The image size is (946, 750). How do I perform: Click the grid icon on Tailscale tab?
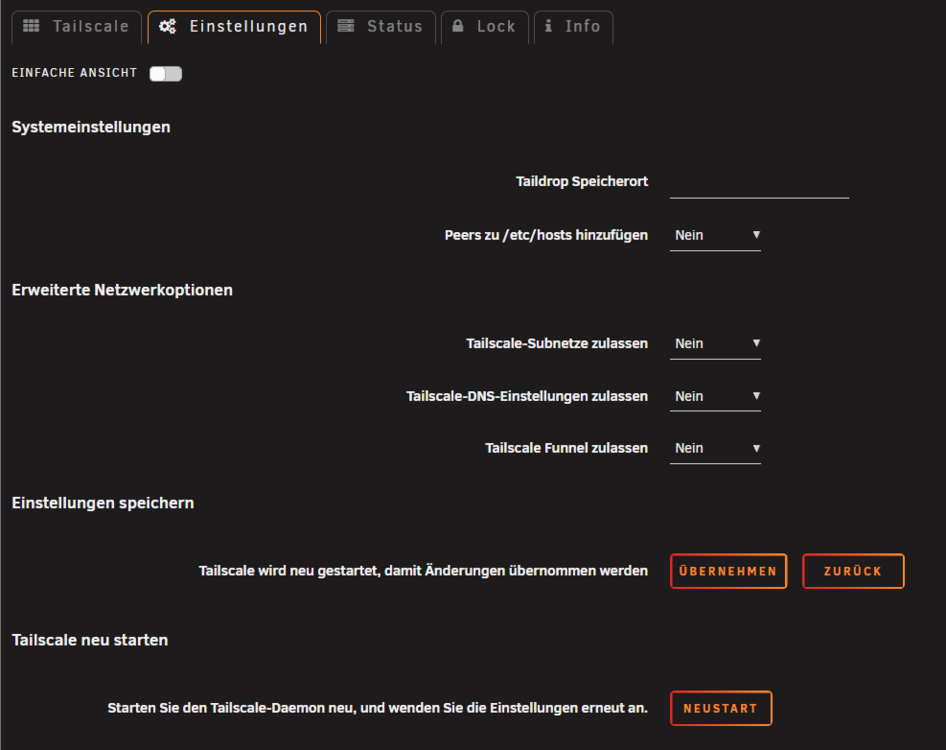[31, 26]
